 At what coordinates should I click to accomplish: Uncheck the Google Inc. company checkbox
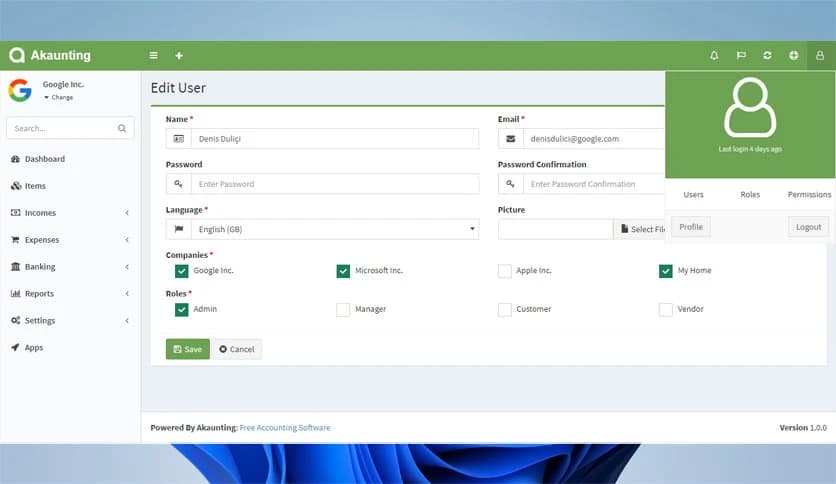click(x=181, y=271)
